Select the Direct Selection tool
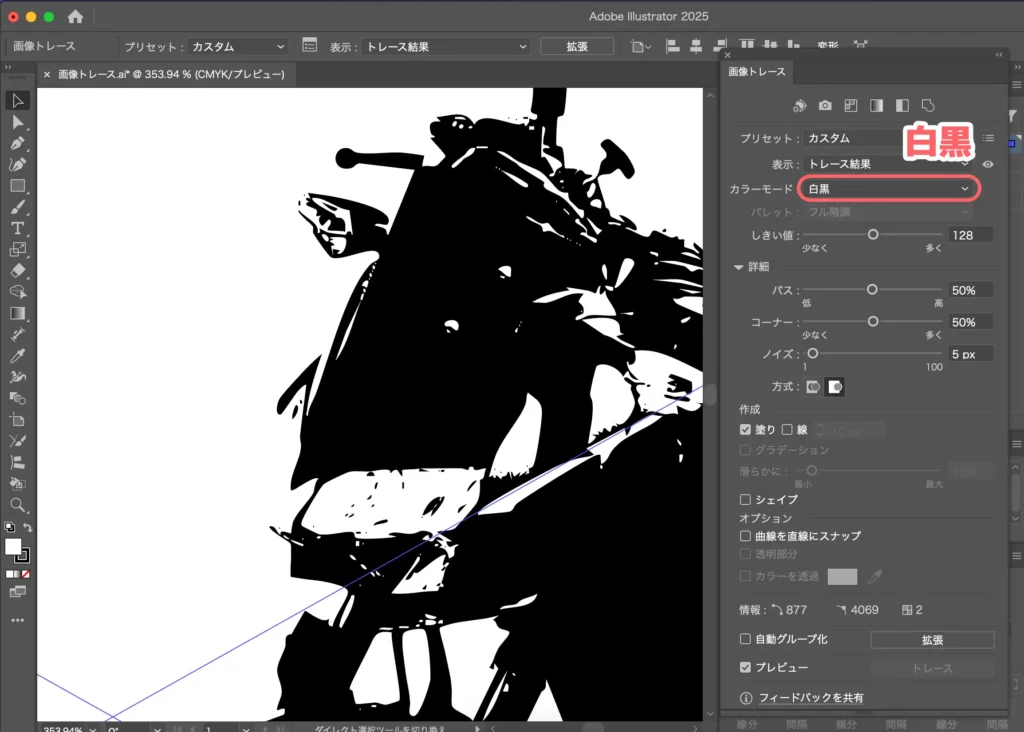Screen dimensions: 1024x732 tap(17, 122)
